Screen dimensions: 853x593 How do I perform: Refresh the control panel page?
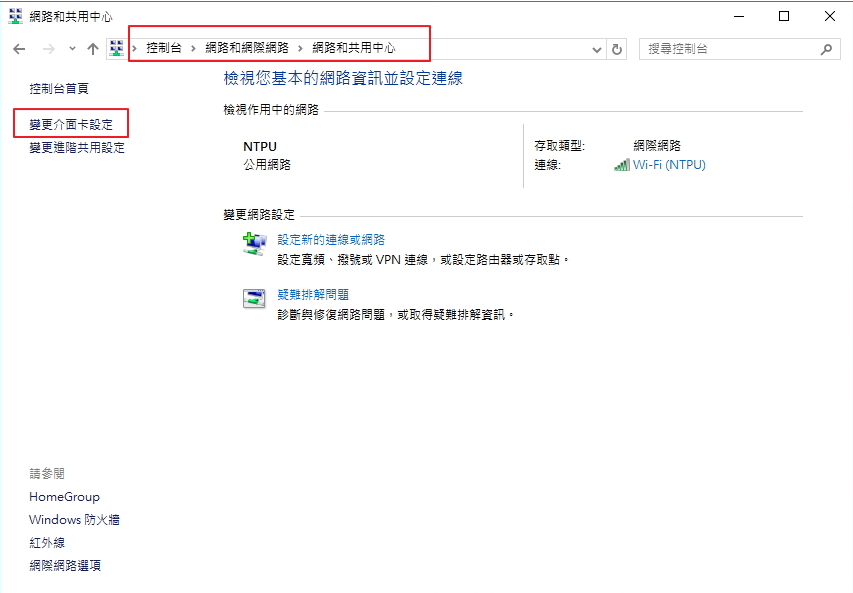616,50
